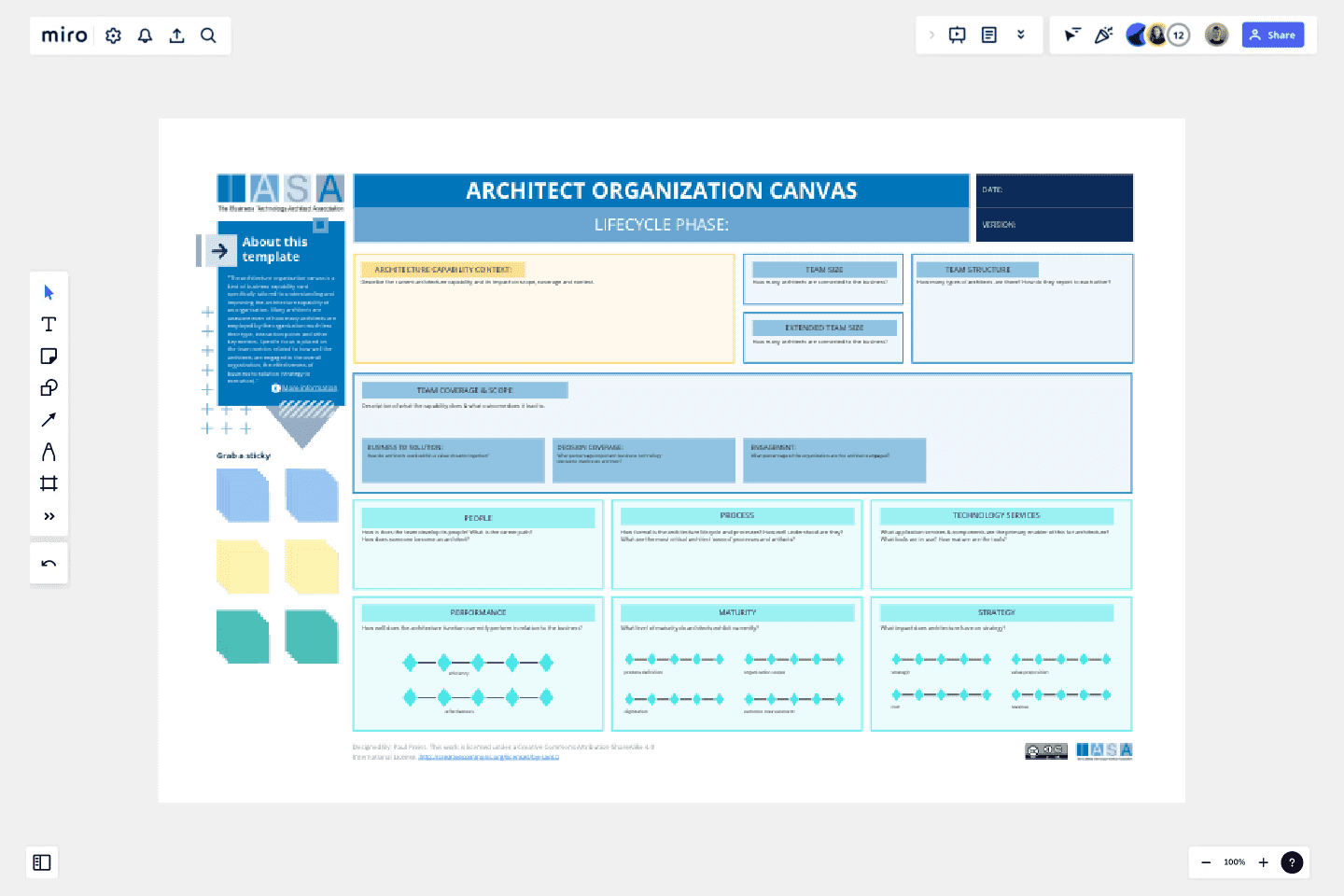Click the export upload icon
The image size is (1344, 896).
[176, 35]
